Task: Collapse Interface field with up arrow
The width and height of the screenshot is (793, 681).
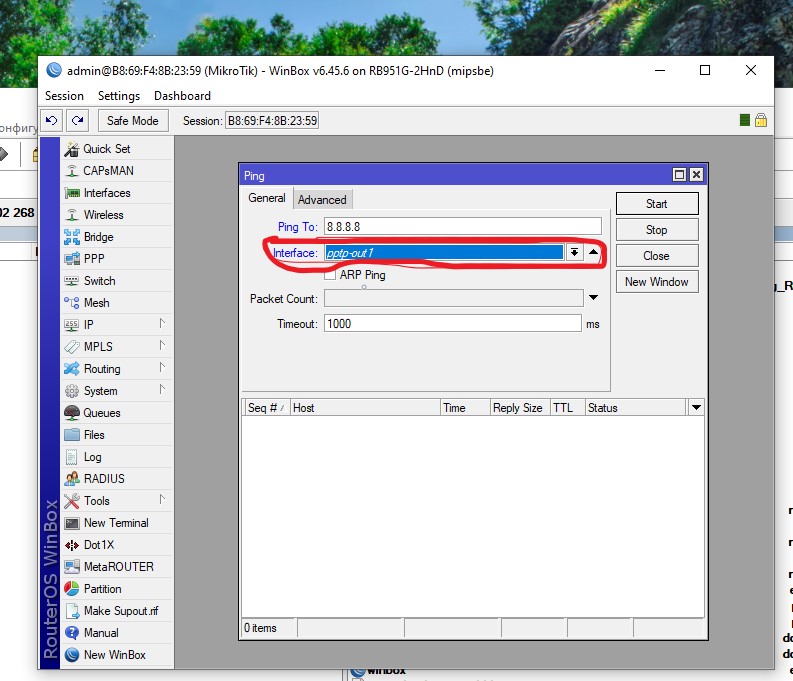Action: coord(593,252)
